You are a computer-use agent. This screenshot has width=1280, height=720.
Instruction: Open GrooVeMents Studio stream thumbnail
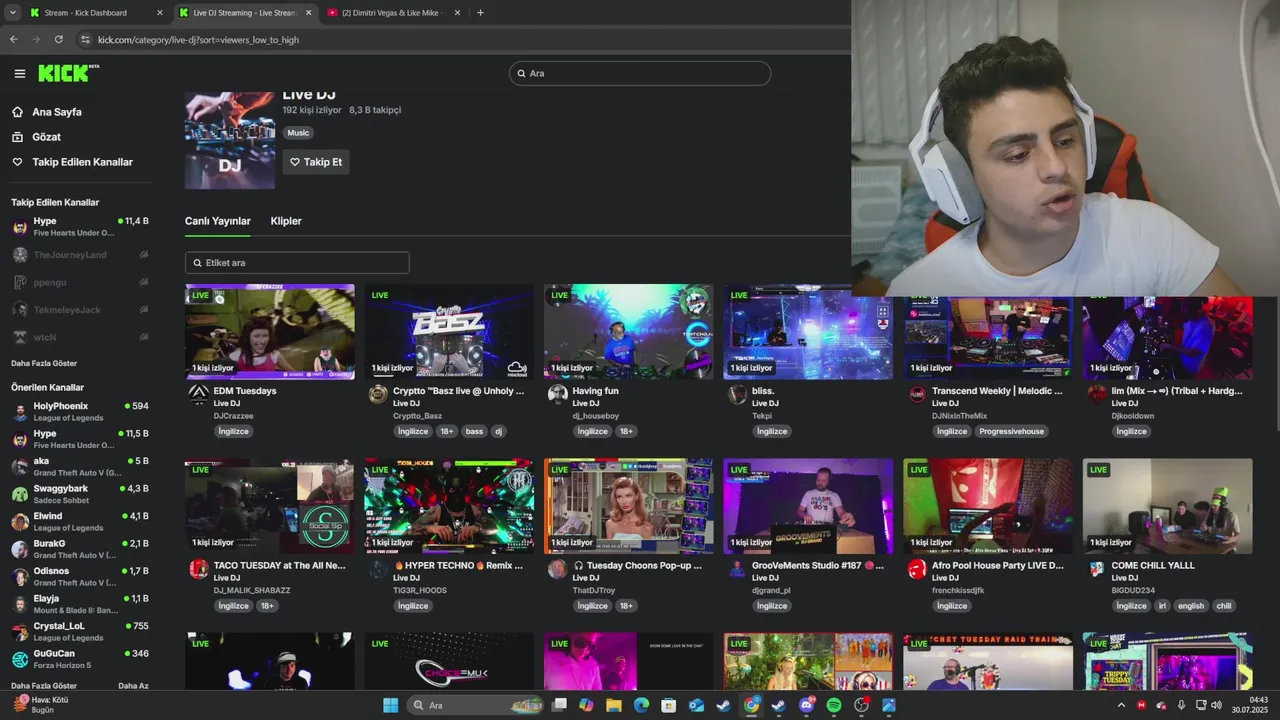pos(808,506)
